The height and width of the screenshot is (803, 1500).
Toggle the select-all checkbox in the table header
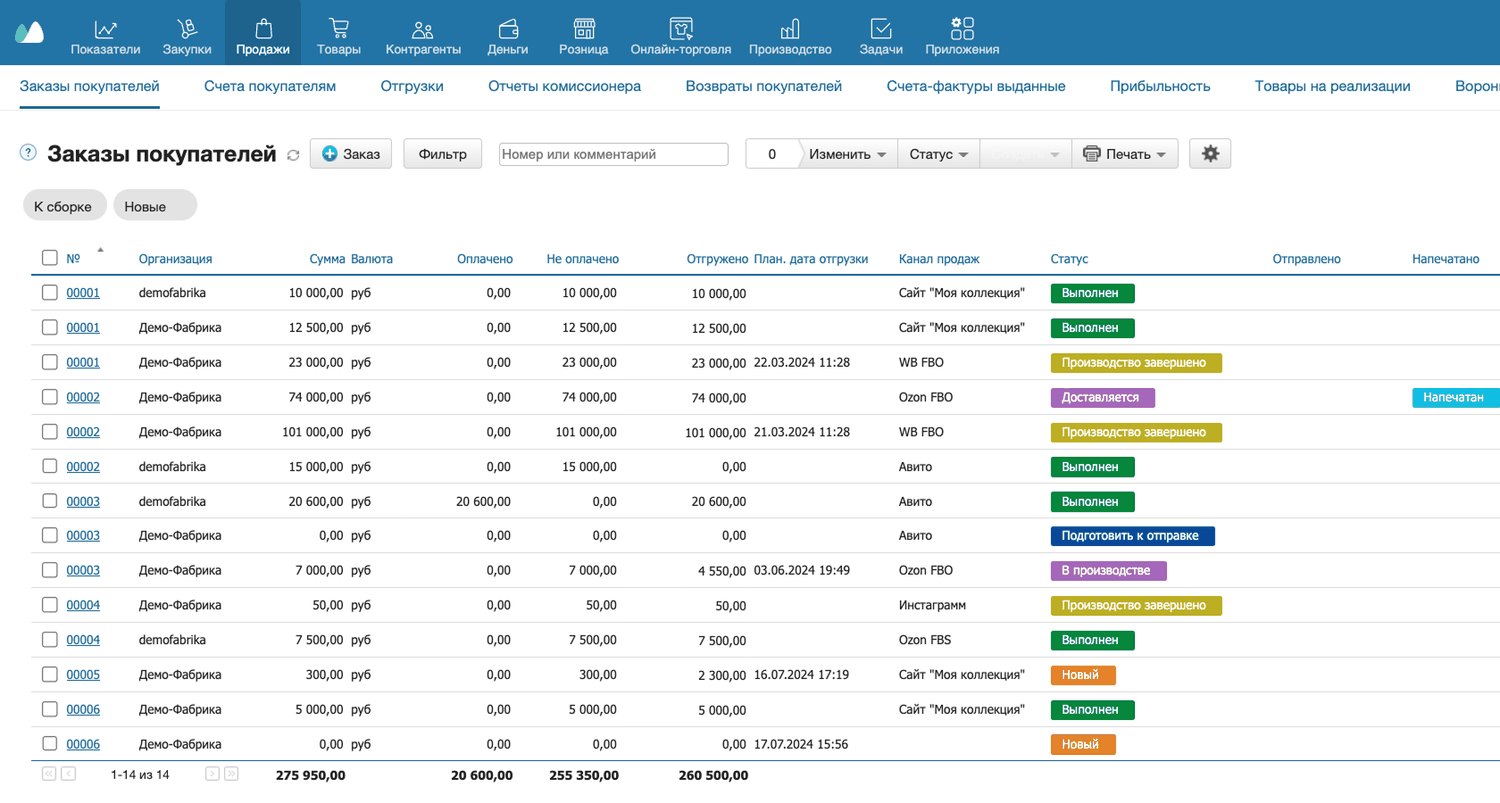(x=50, y=258)
